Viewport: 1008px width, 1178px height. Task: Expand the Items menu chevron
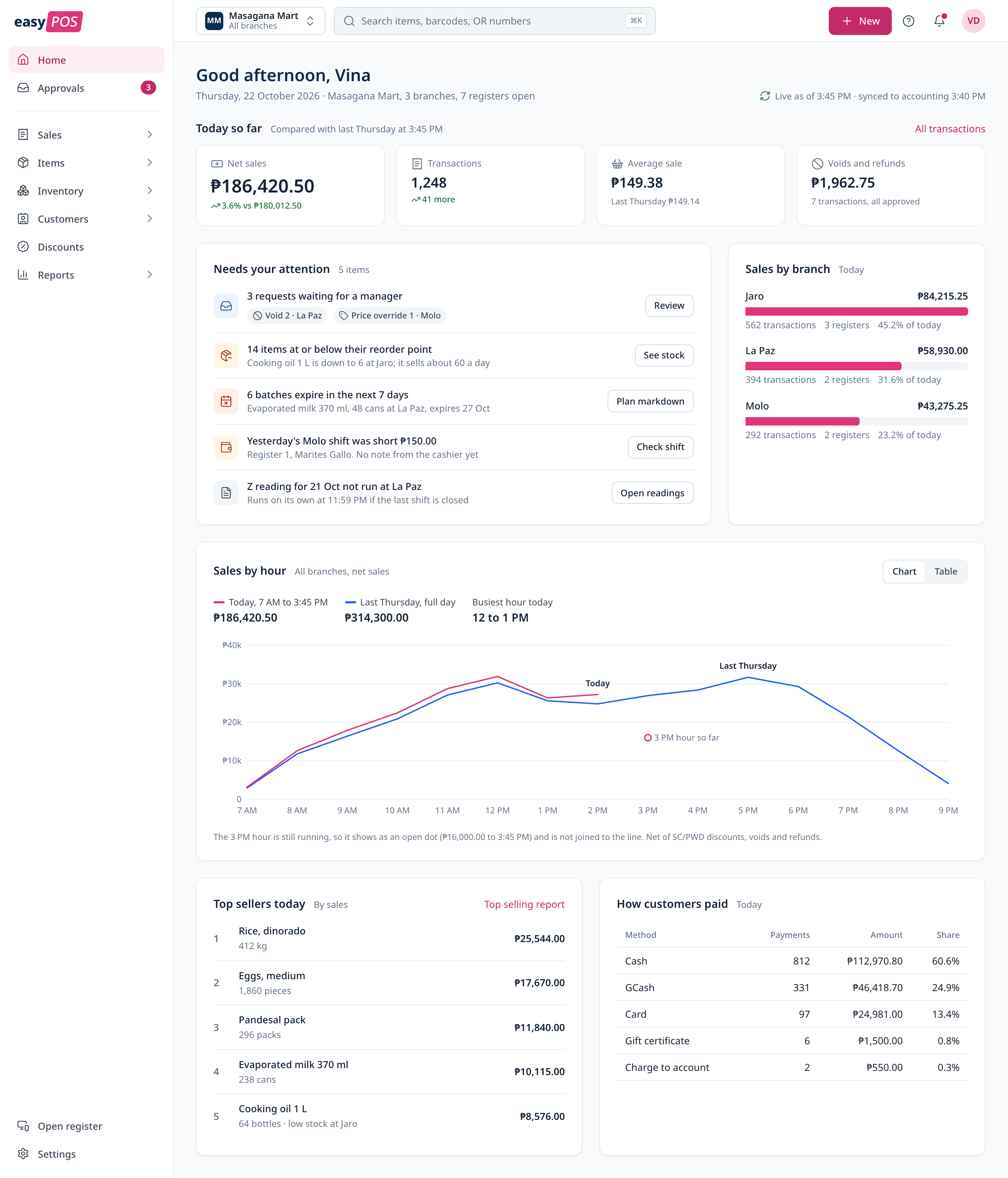(x=149, y=163)
